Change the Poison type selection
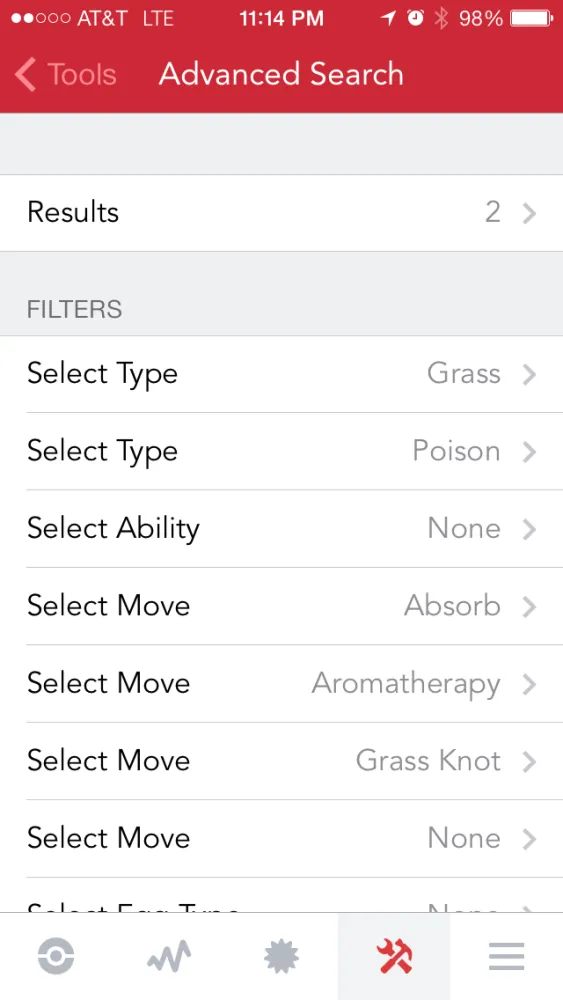Viewport: 563px width, 1000px height. coord(281,452)
